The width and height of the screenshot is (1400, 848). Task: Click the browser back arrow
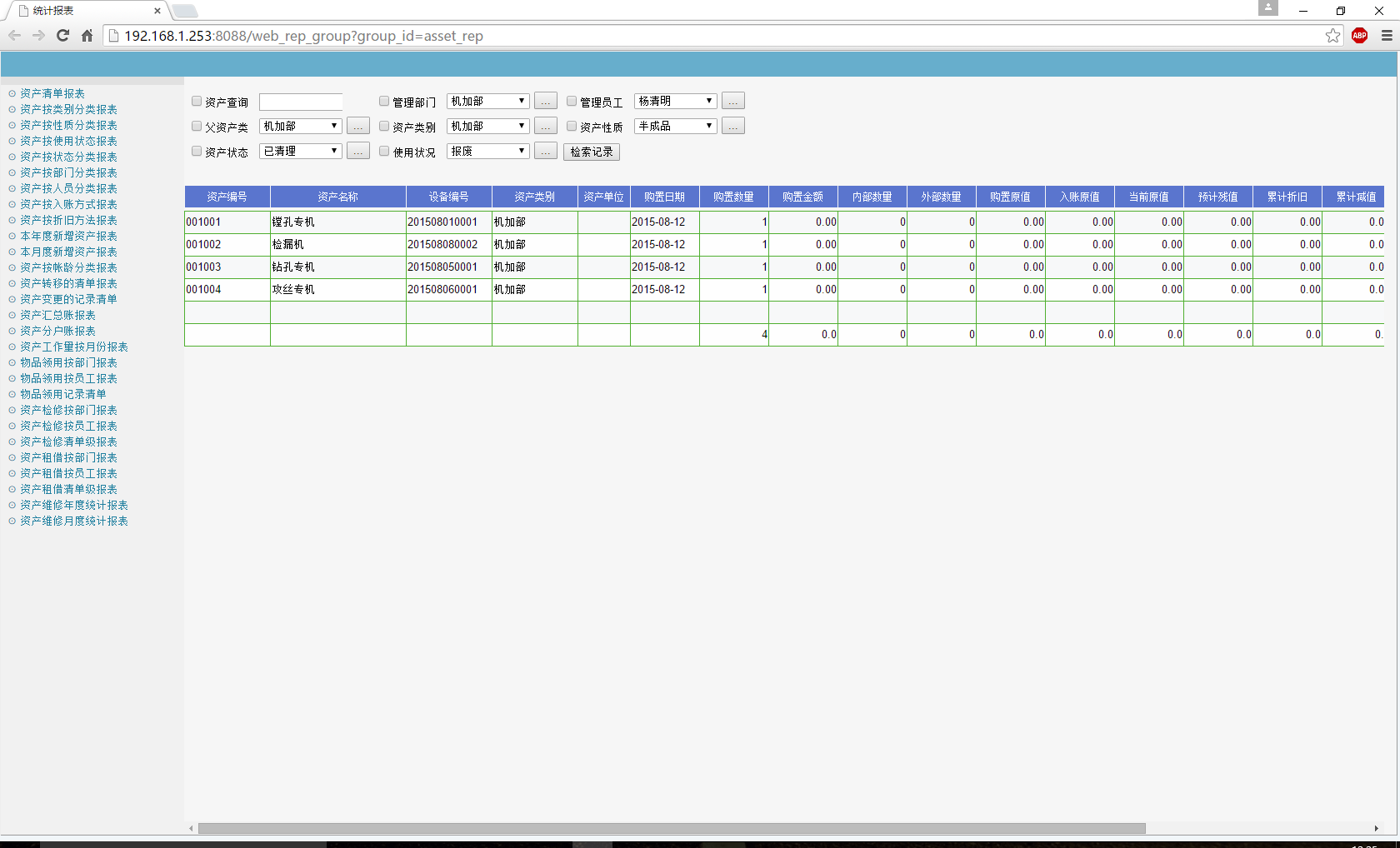pos(14,36)
